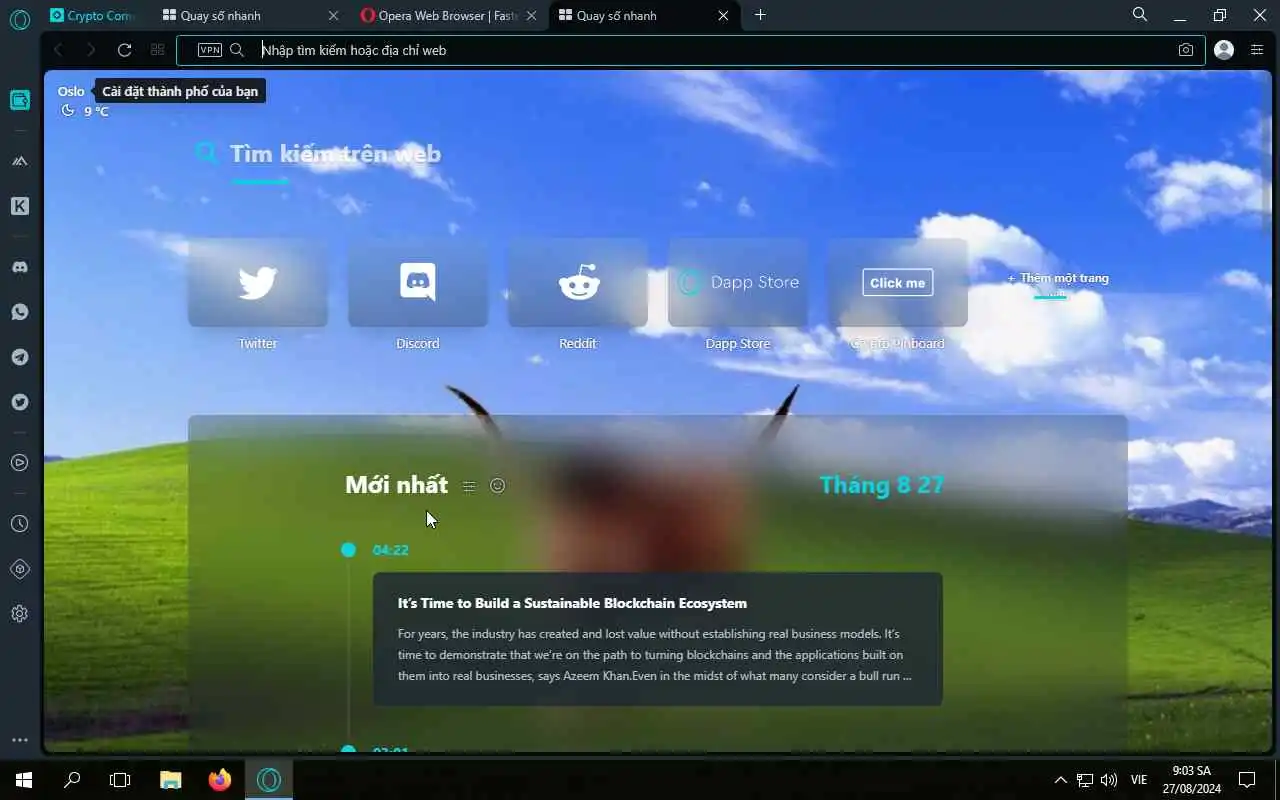1280x800 pixels.
Task: Open the volume tray icon
Action: tap(1108, 780)
